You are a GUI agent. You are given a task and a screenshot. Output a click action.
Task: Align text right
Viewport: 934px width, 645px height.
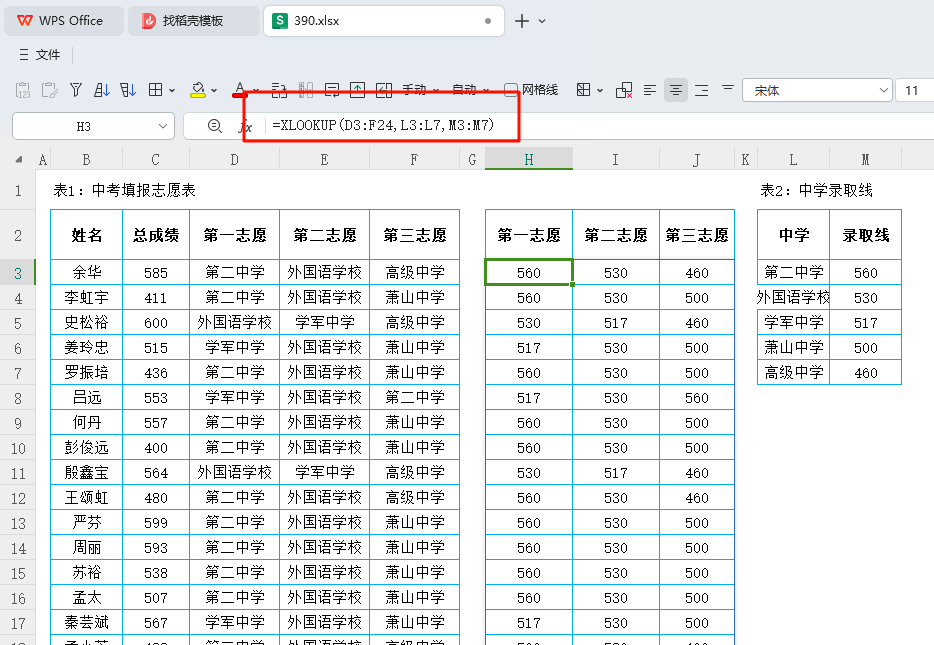click(x=702, y=90)
